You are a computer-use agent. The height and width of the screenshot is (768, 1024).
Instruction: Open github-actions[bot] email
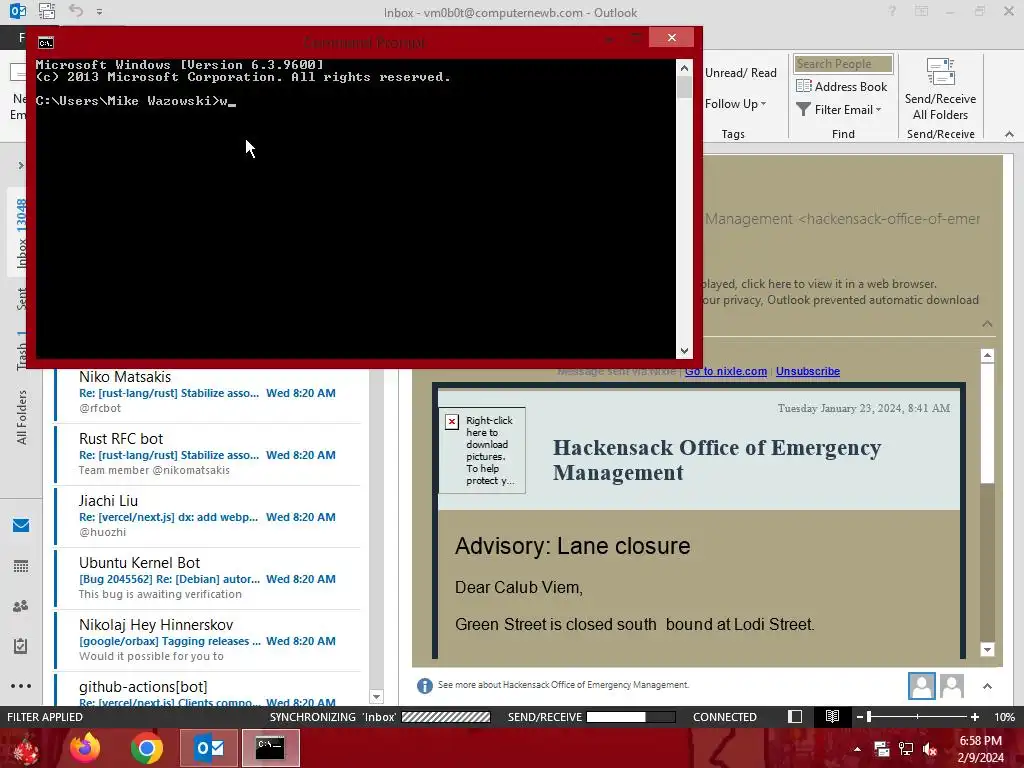coord(208,690)
